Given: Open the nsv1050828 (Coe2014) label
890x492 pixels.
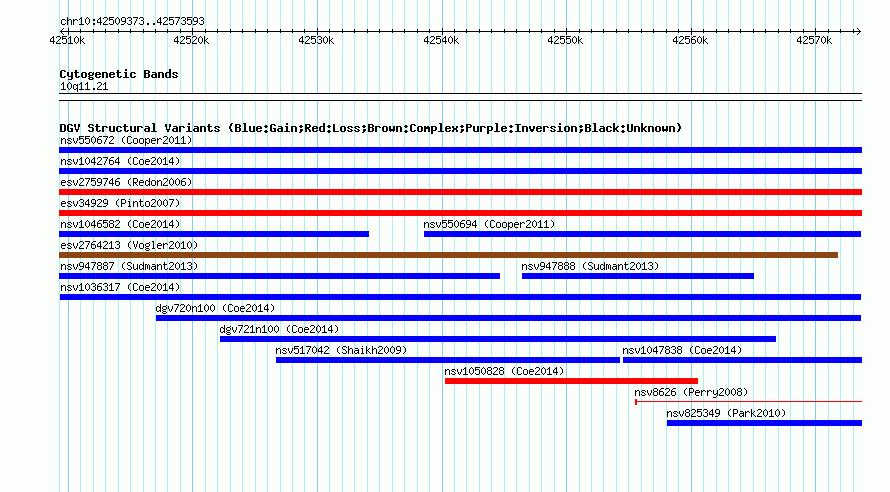Looking at the screenshot, I should [x=504, y=371].
